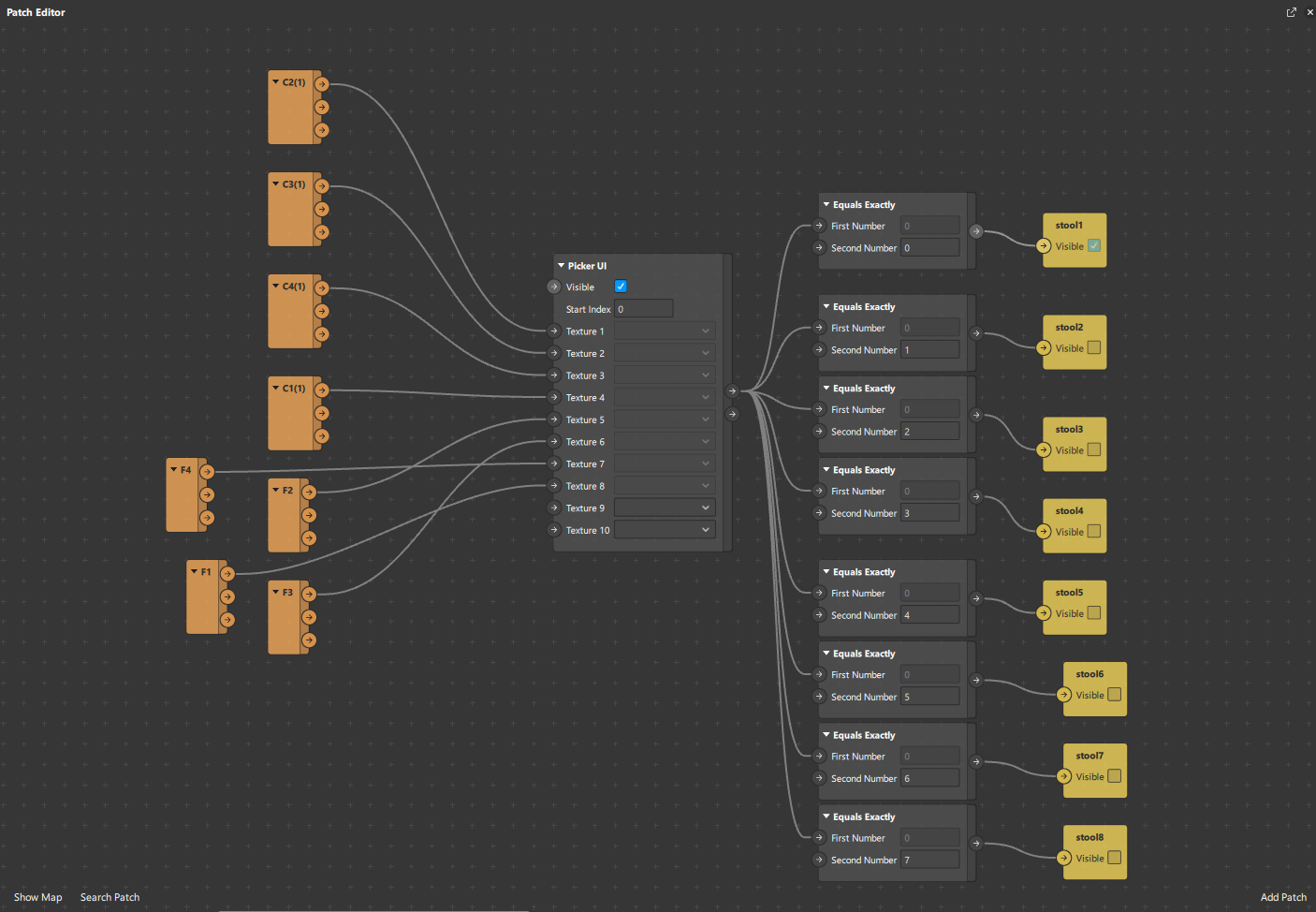The width and height of the screenshot is (1316, 912).
Task: Click the Second Number field containing 1
Action: [929, 350]
